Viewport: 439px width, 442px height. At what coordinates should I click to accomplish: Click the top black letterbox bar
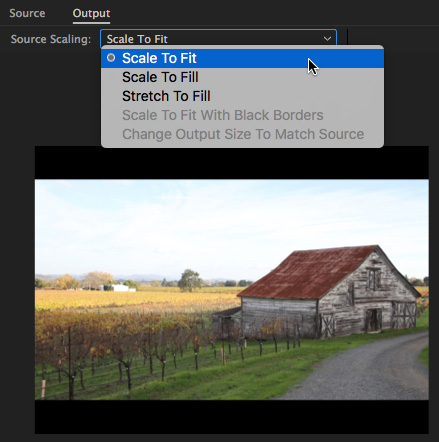pos(232,163)
